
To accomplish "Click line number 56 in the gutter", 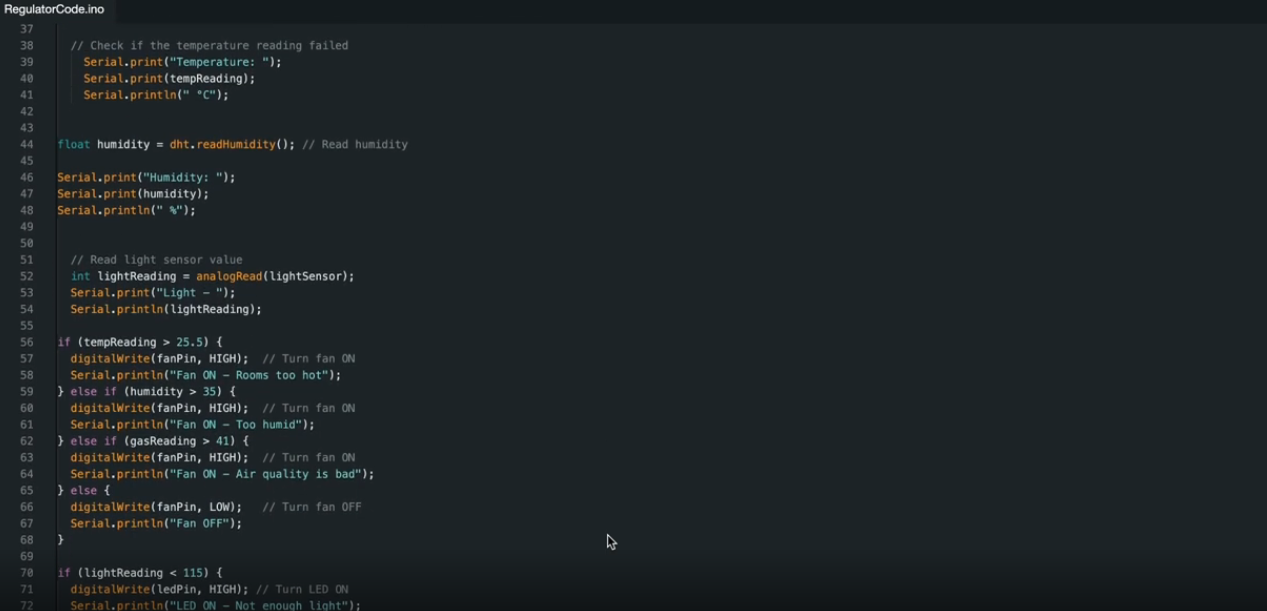I will (x=27, y=342).
